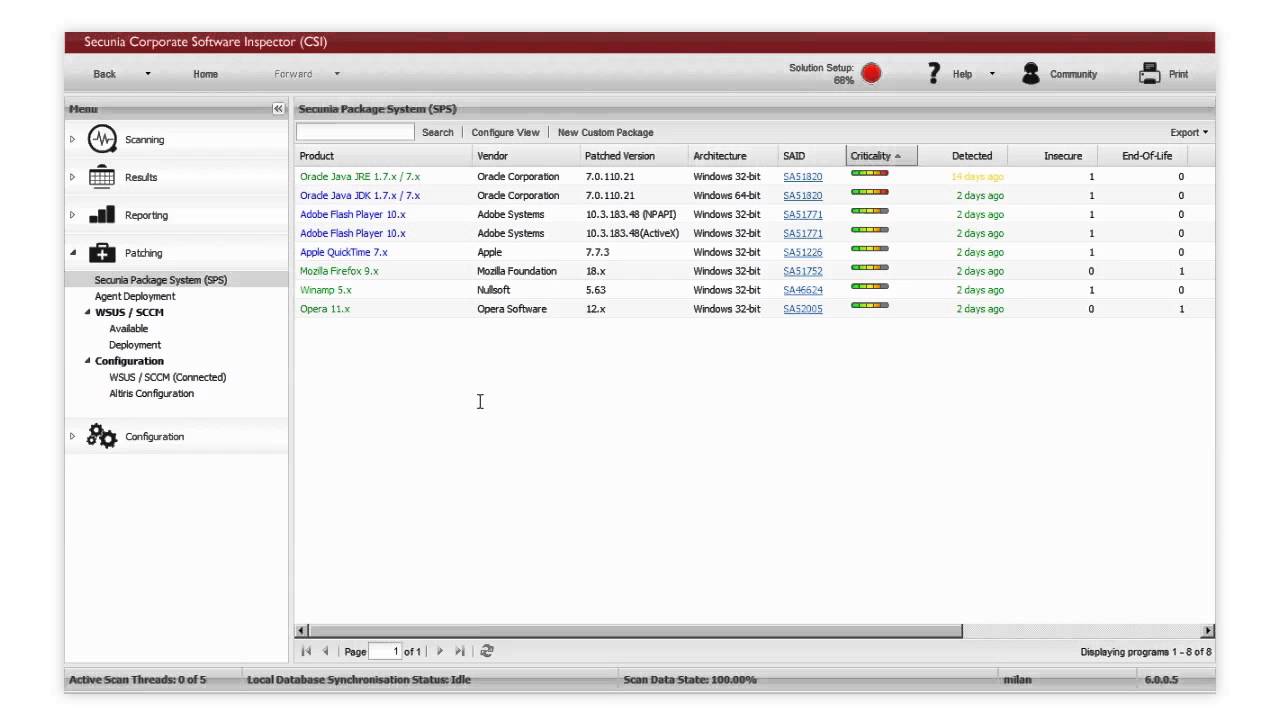
Task: Click criticality bar for Opera 11.x
Action: 870,306
